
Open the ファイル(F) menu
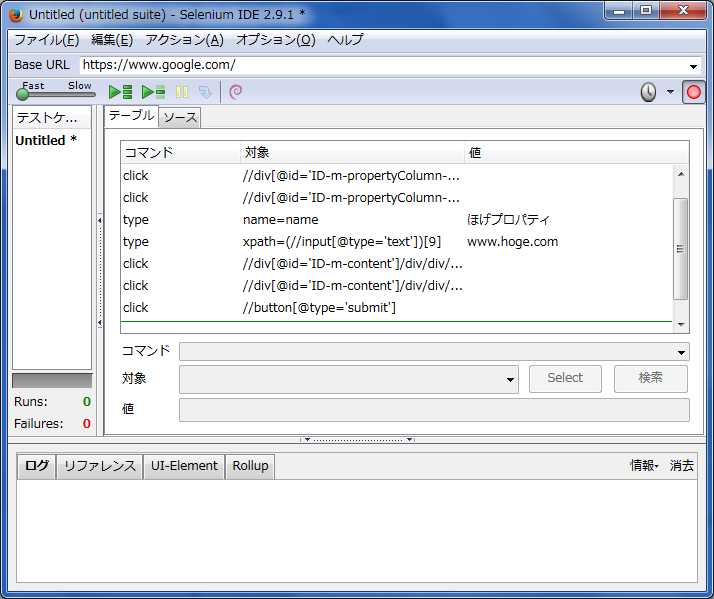(46, 40)
